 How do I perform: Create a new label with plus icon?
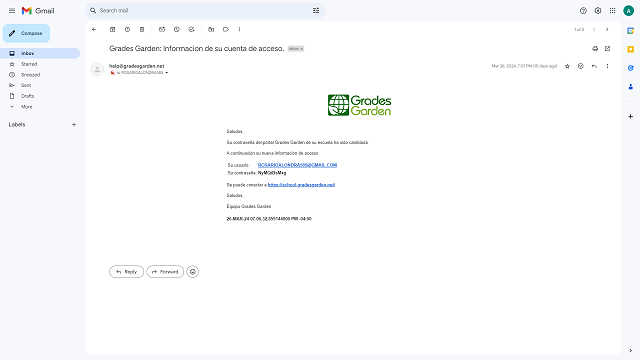coord(74,124)
